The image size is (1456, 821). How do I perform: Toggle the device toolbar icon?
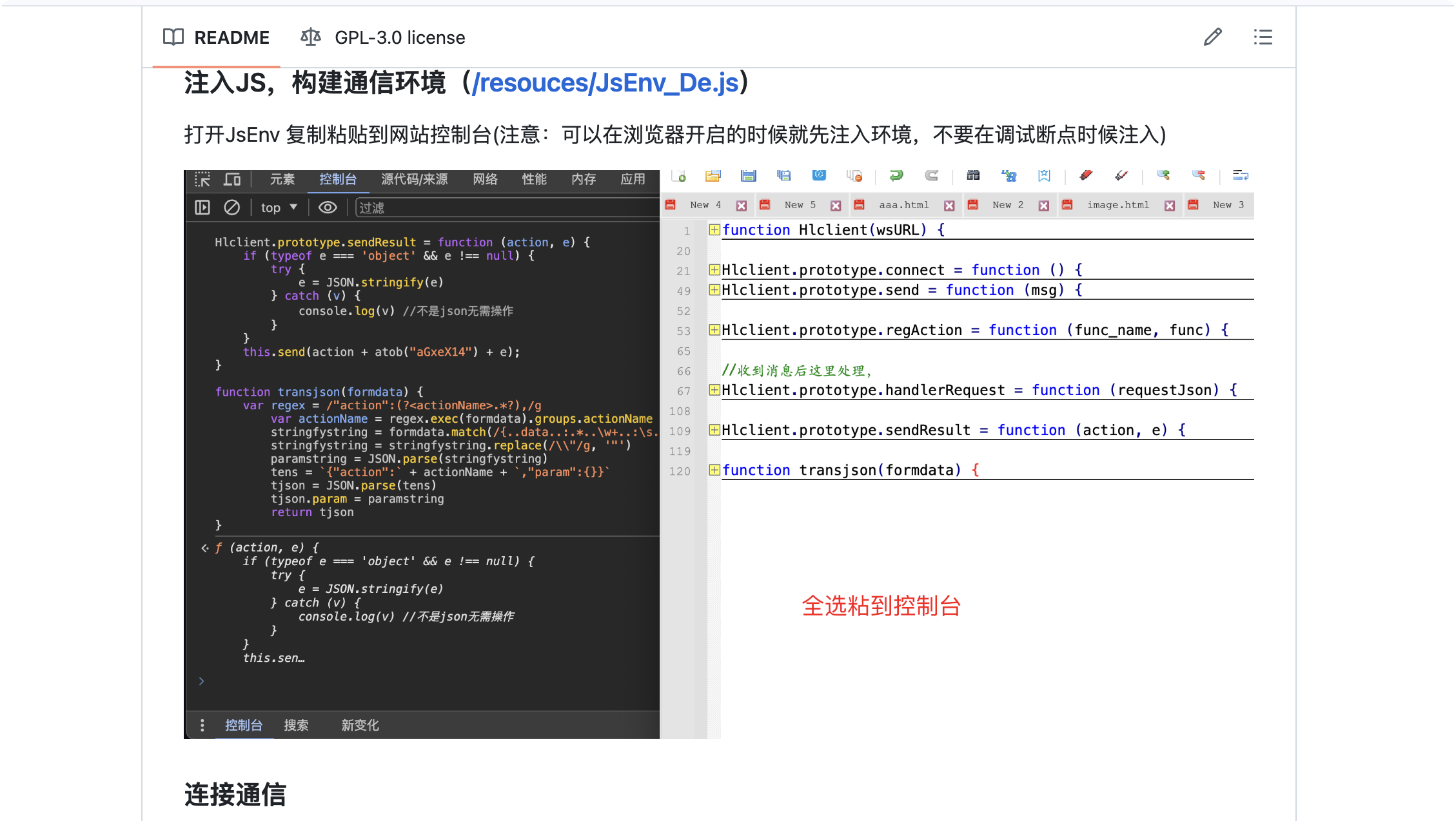point(232,179)
